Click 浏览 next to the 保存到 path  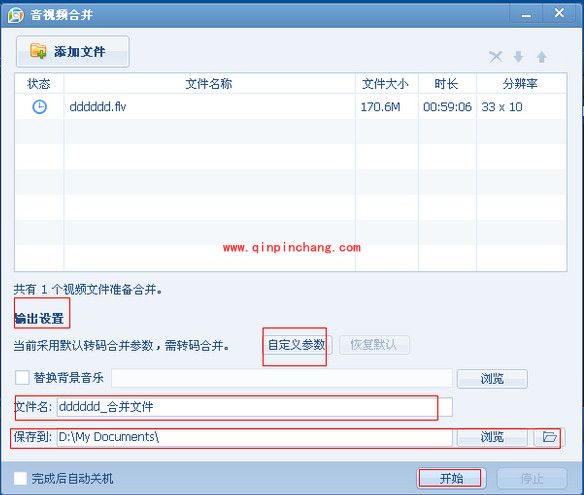pos(492,437)
